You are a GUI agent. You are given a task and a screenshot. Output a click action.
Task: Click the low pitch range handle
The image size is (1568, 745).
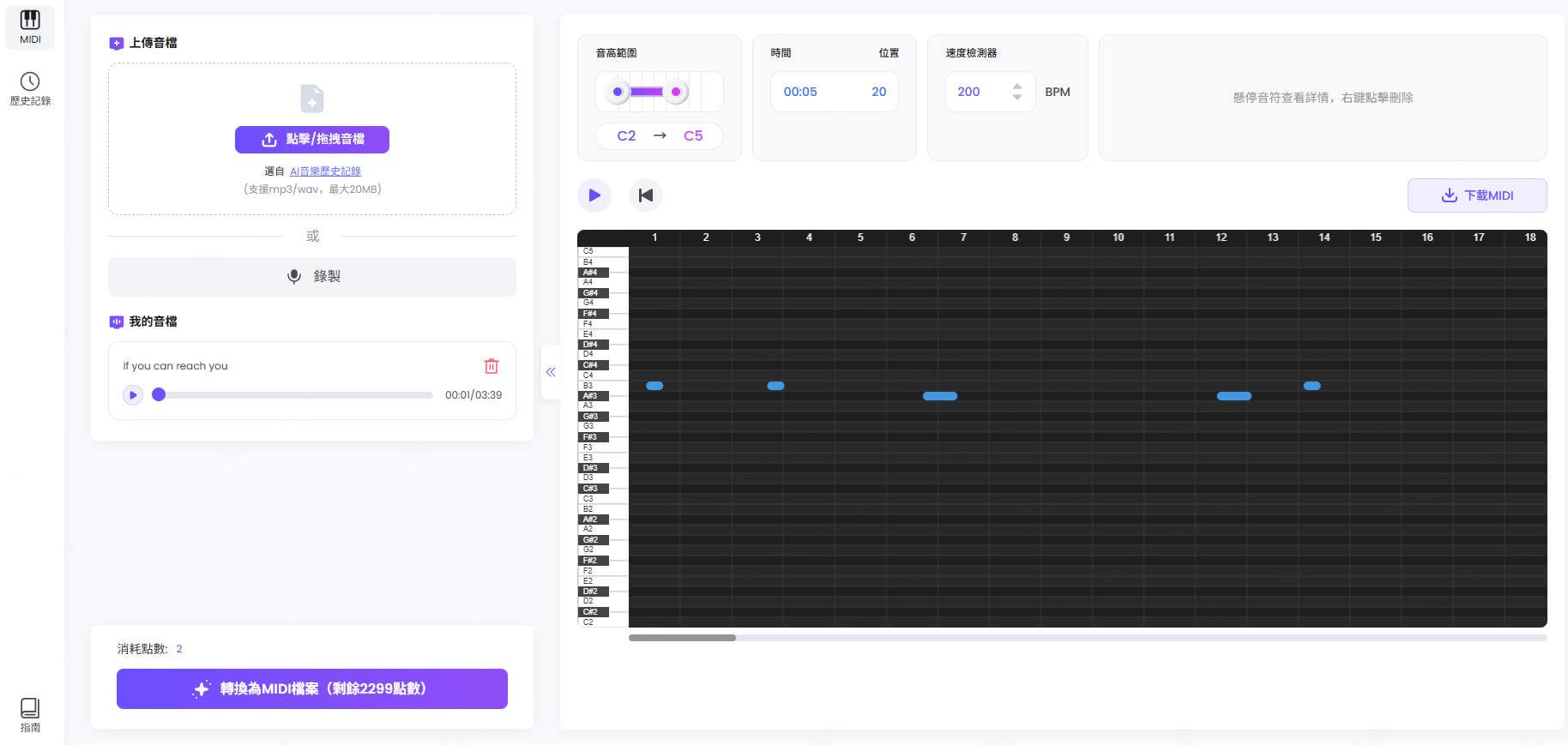tap(618, 92)
